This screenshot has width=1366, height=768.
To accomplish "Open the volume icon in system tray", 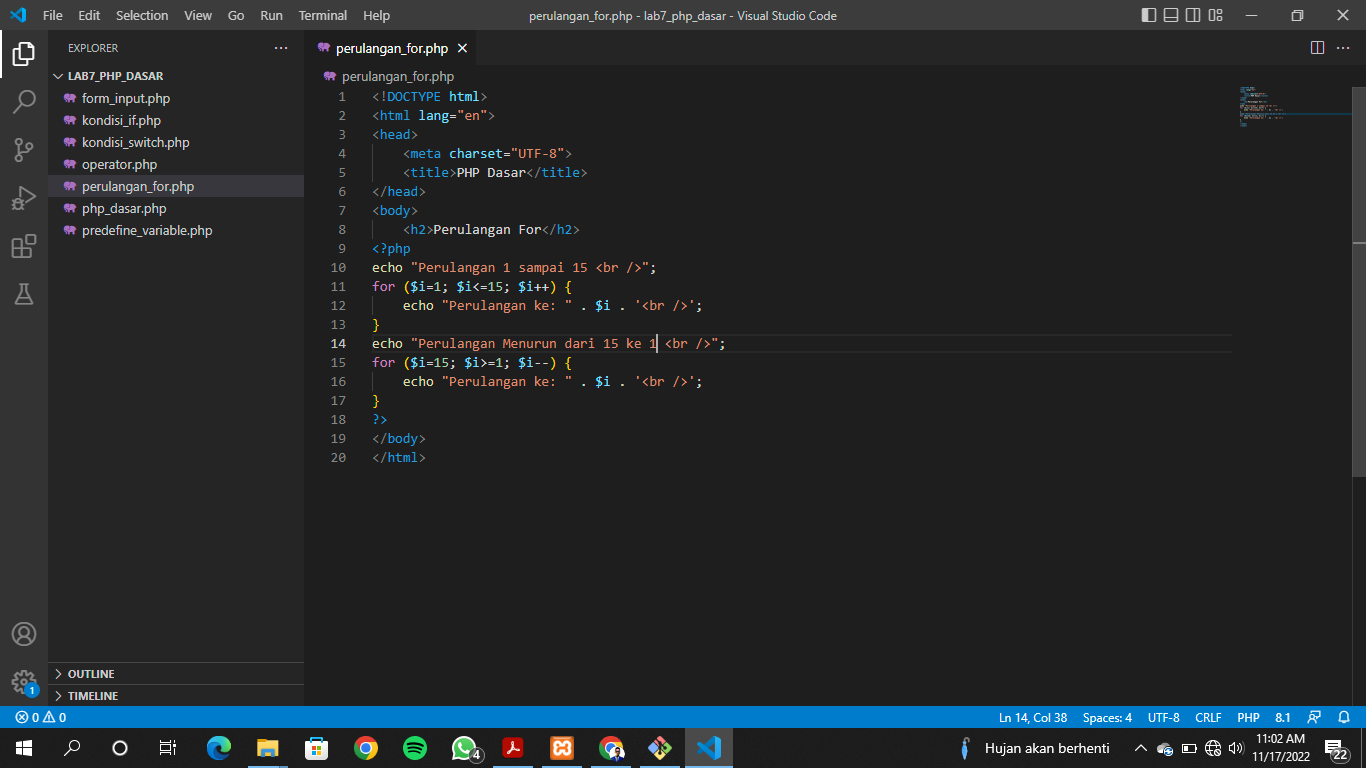I will pyautogui.click(x=1236, y=747).
